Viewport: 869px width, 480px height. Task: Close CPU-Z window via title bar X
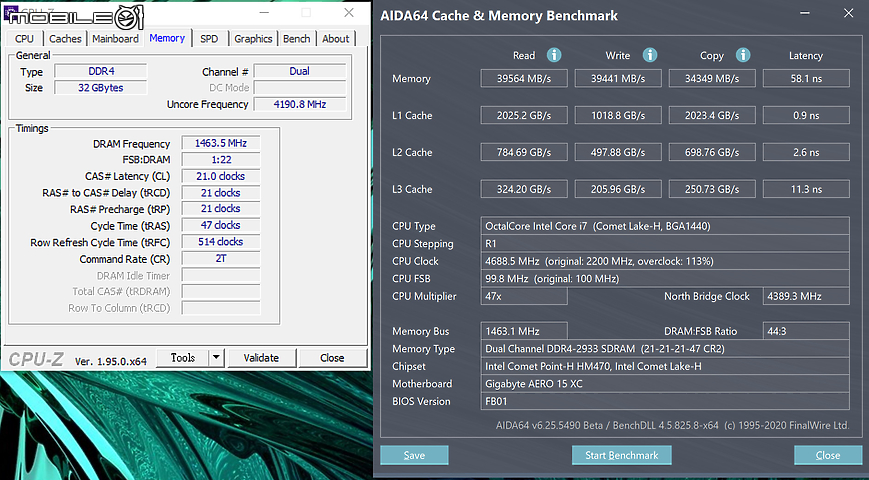pyautogui.click(x=349, y=12)
